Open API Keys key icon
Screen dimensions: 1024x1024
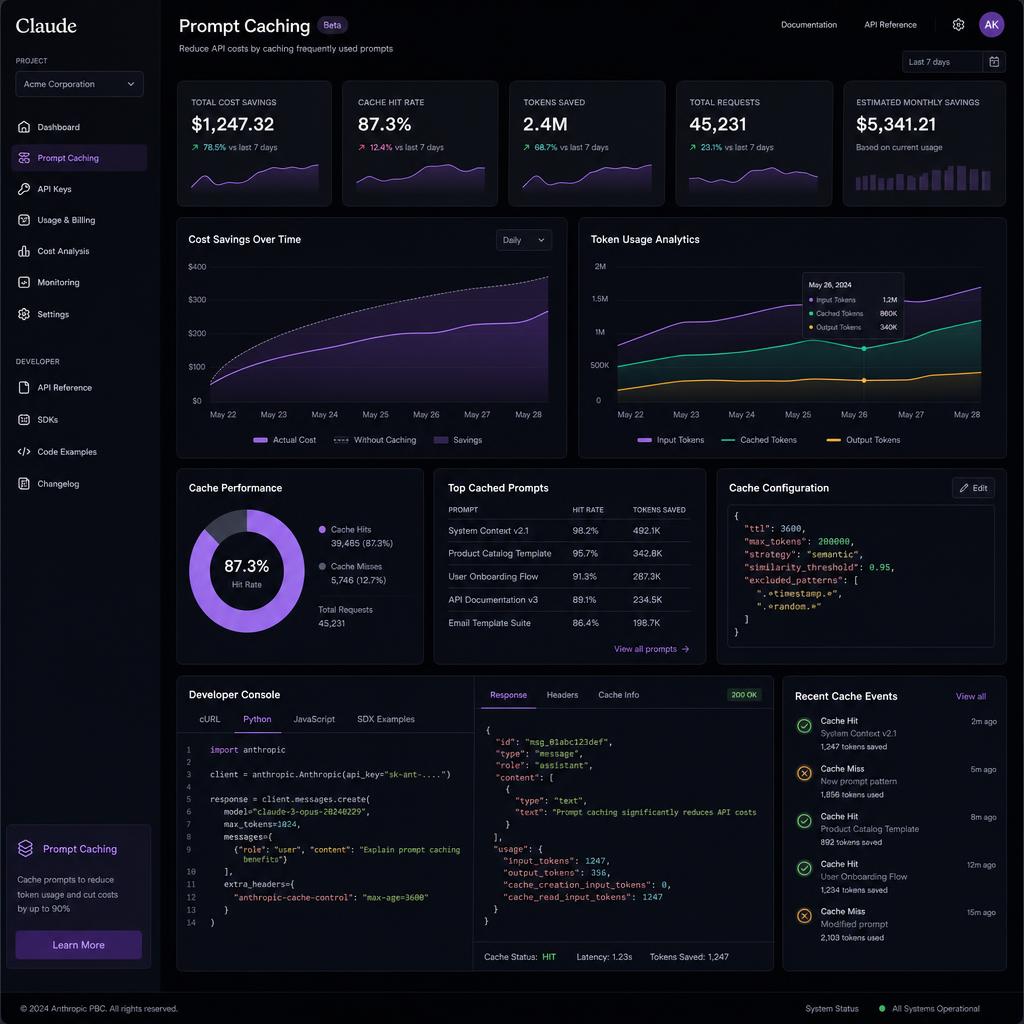click(24, 189)
